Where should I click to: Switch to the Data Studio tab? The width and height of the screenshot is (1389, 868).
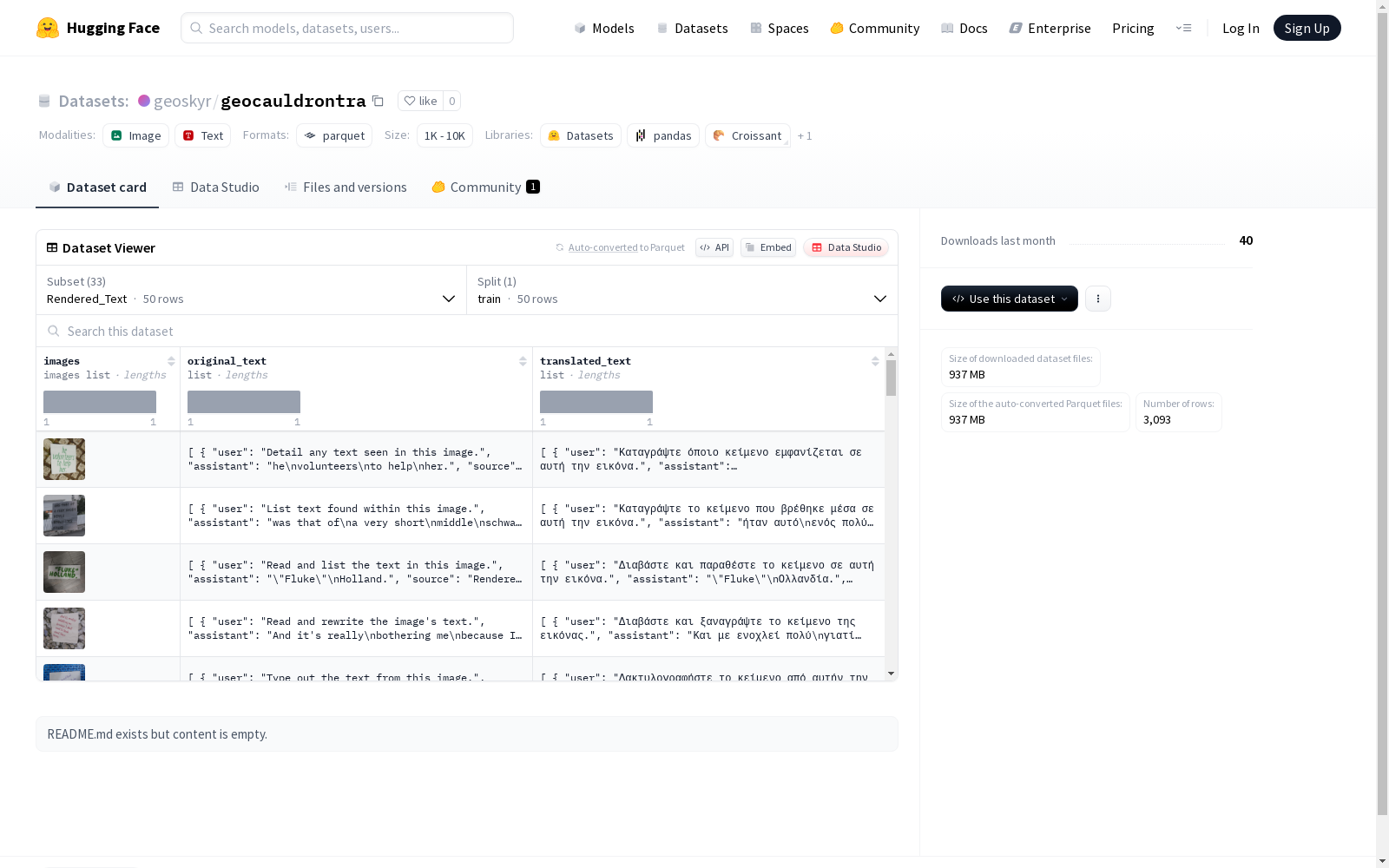click(x=215, y=187)
